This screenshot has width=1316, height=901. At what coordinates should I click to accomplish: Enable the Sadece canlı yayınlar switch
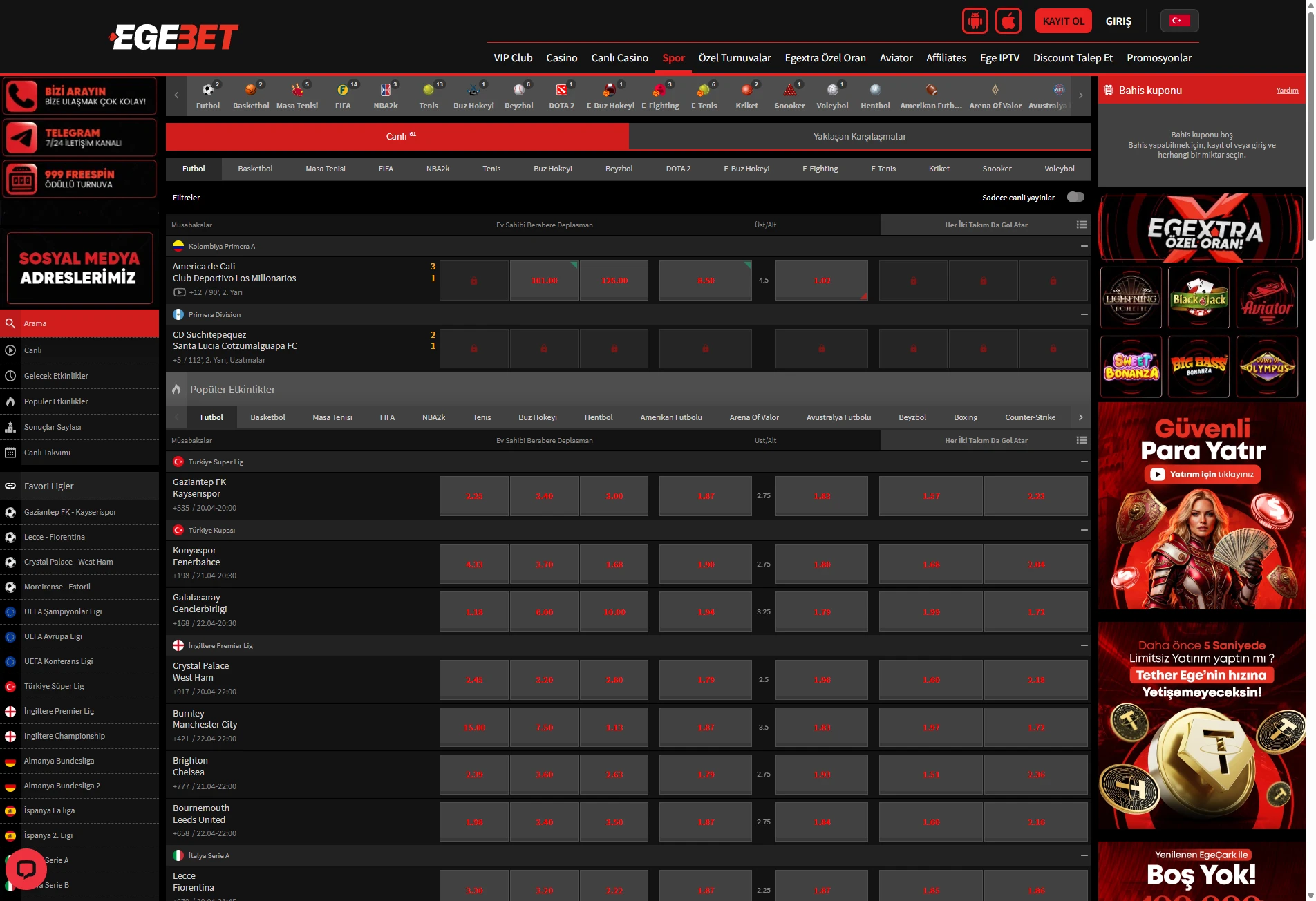tap(1075, 197)
